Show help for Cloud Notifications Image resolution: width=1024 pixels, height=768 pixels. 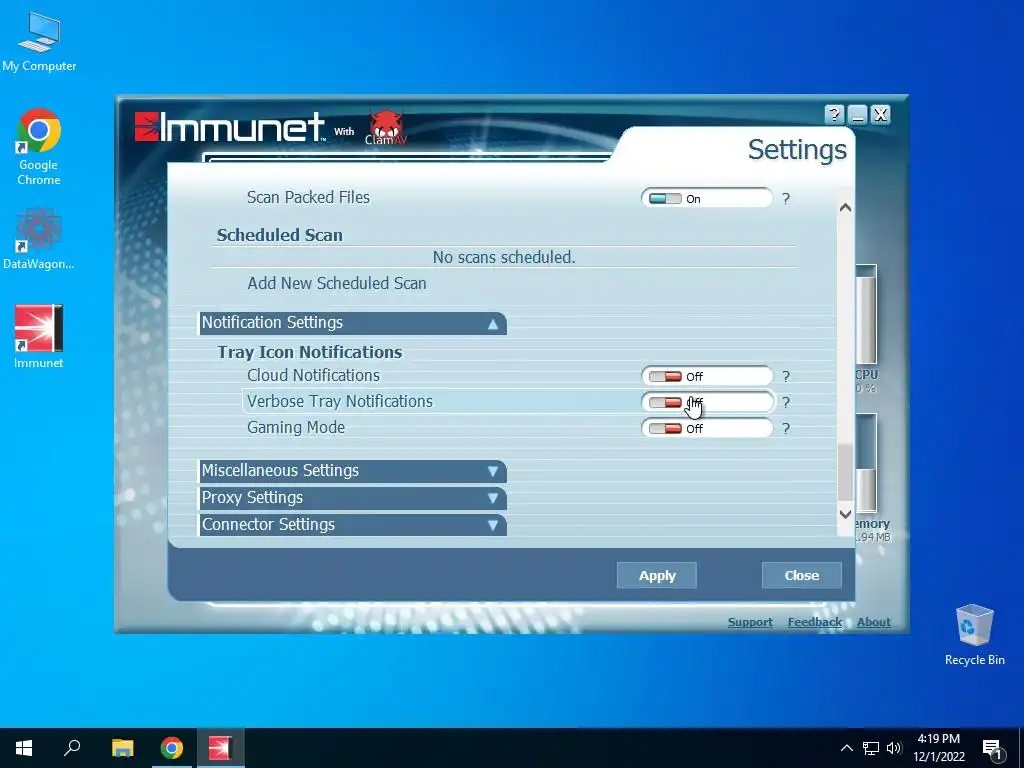pyautogui.click(x=786, y=376)
